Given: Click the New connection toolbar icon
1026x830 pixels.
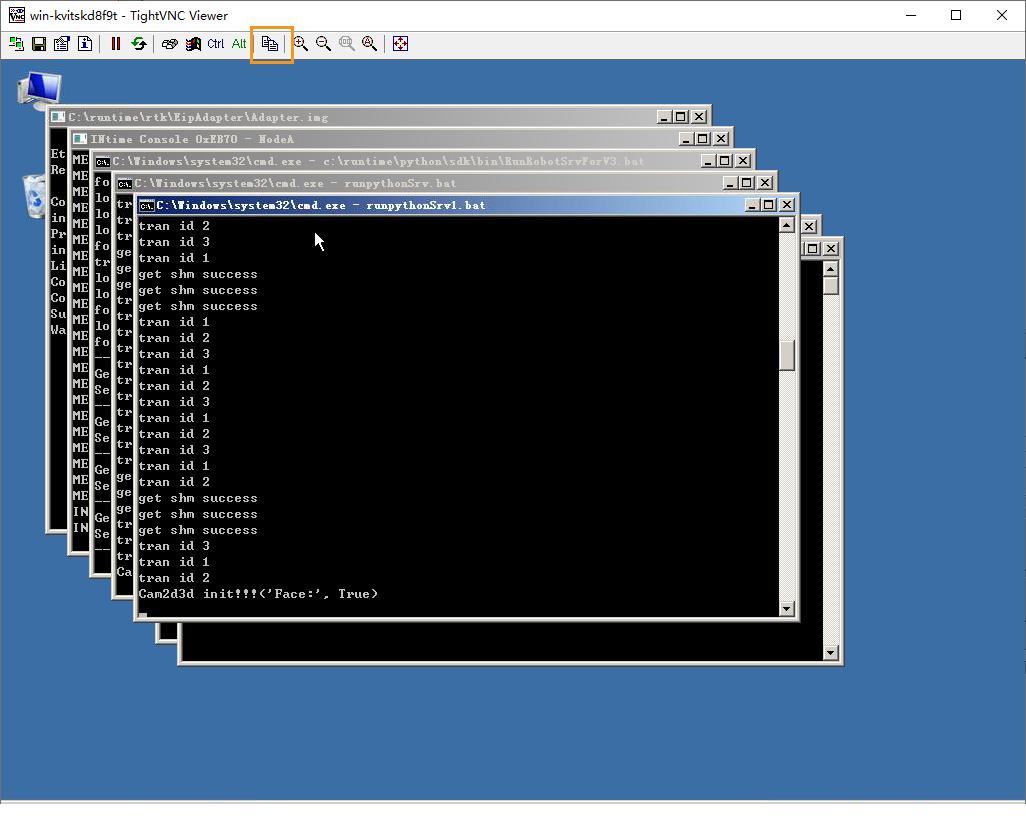Looking at the screenshot, I should (x=16, y=44).
